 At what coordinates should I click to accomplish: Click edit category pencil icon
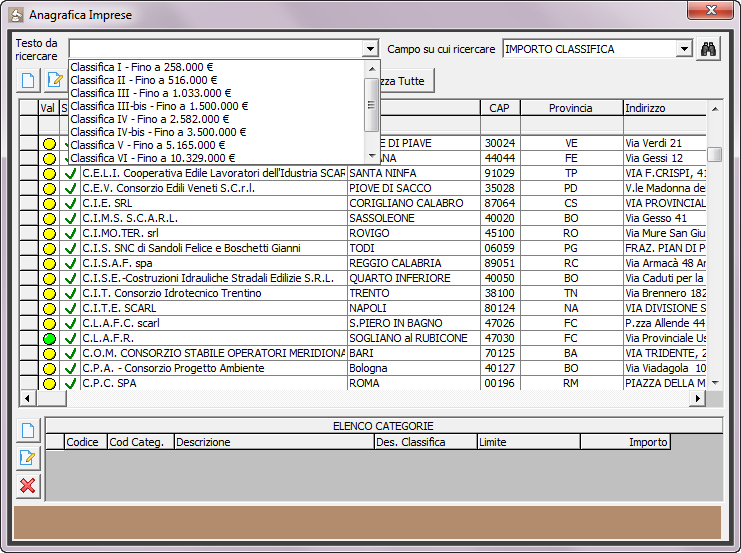[x=28, y=458]
